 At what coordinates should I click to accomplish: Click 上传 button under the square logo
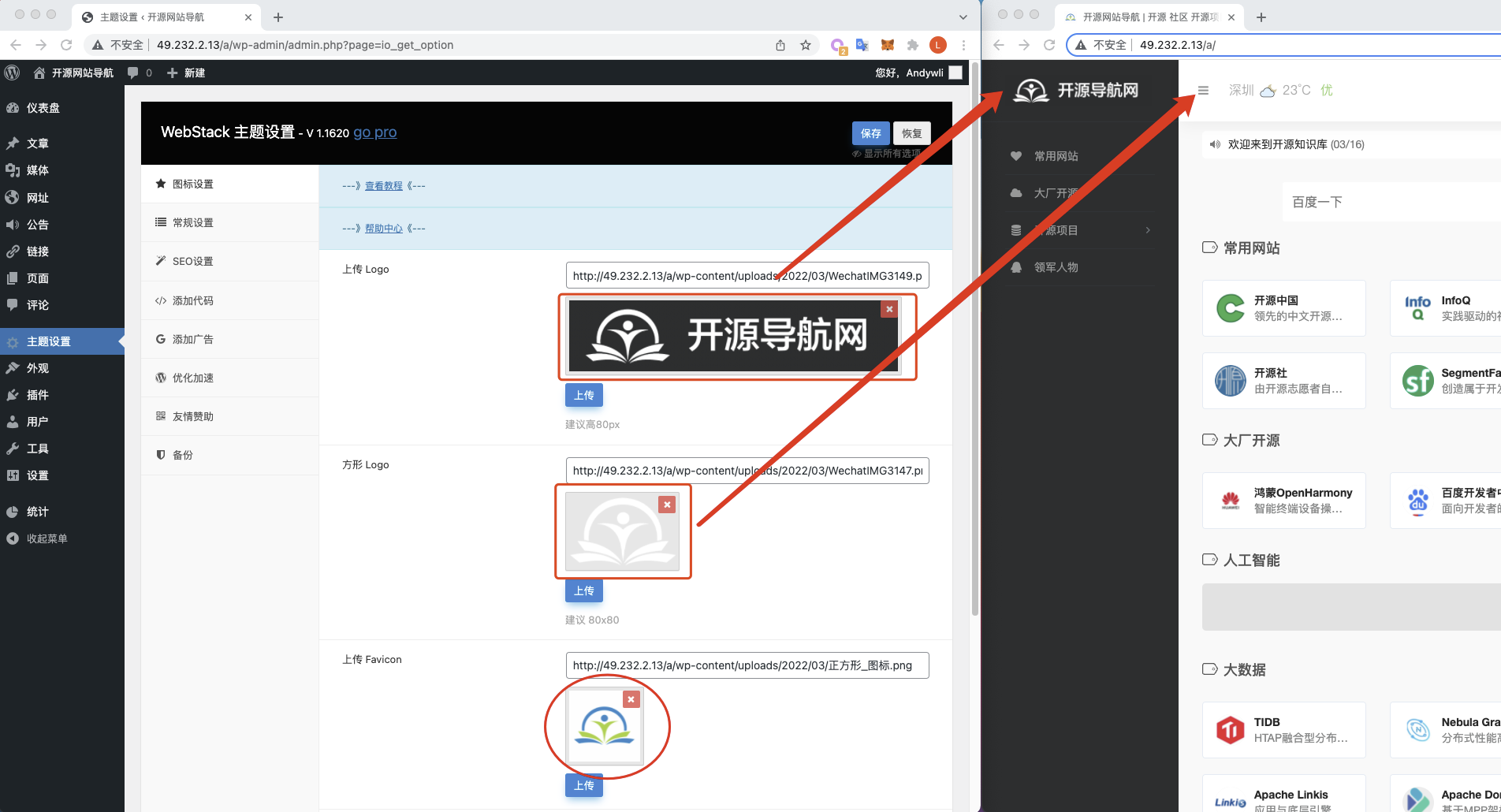[x=584, y=590]
